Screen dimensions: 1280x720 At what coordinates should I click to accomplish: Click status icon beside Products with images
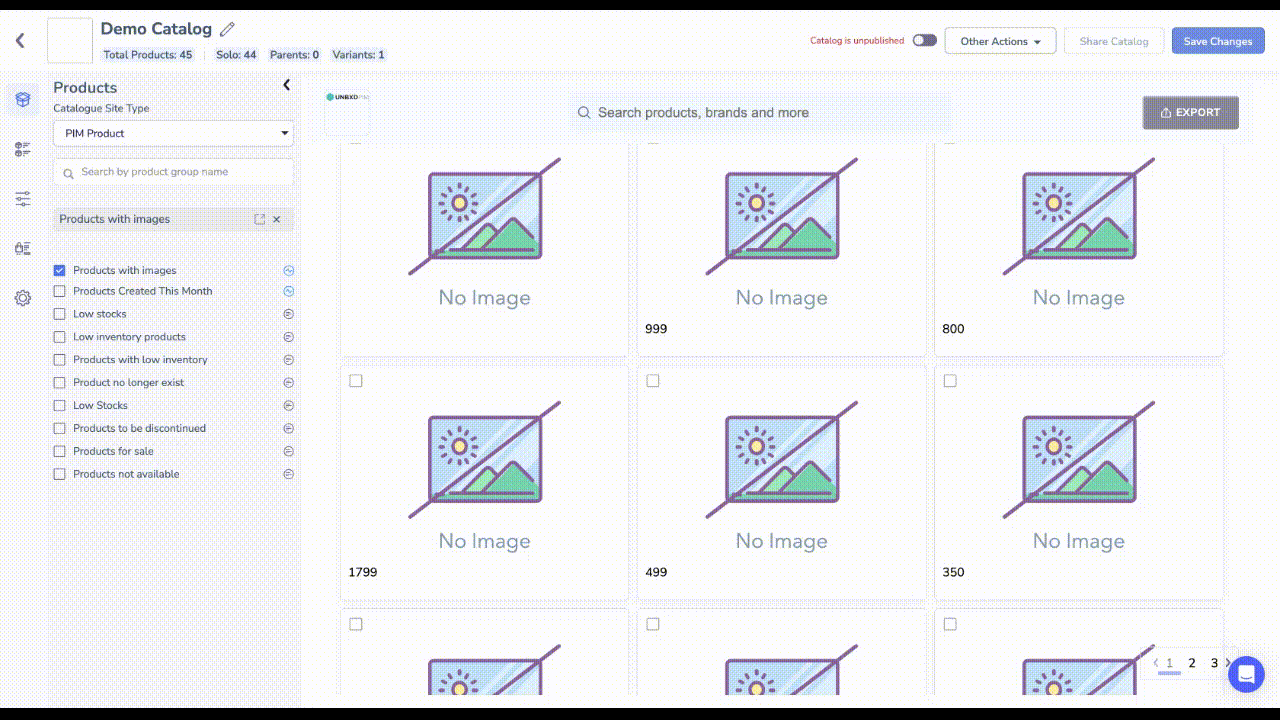tap(288, 270)
